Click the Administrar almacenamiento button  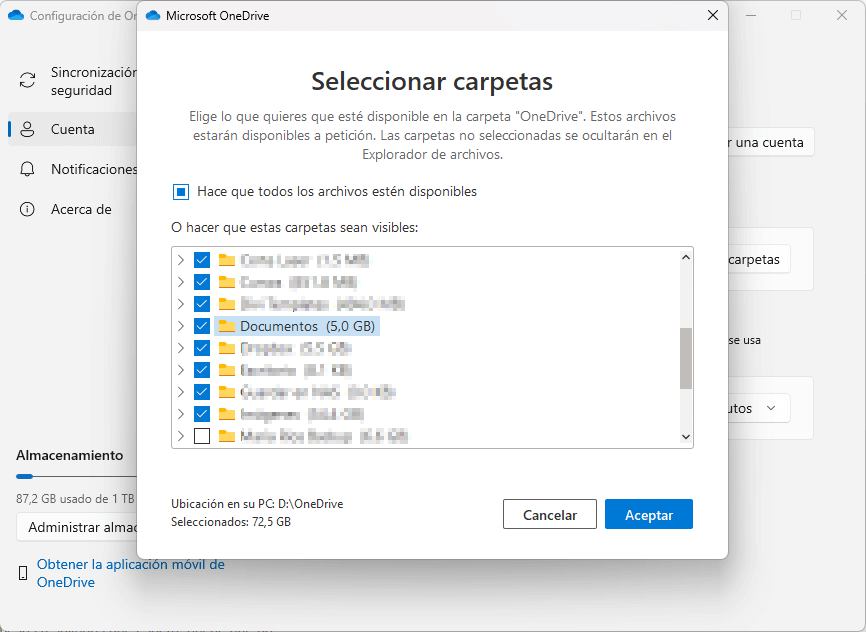(77, 527)
